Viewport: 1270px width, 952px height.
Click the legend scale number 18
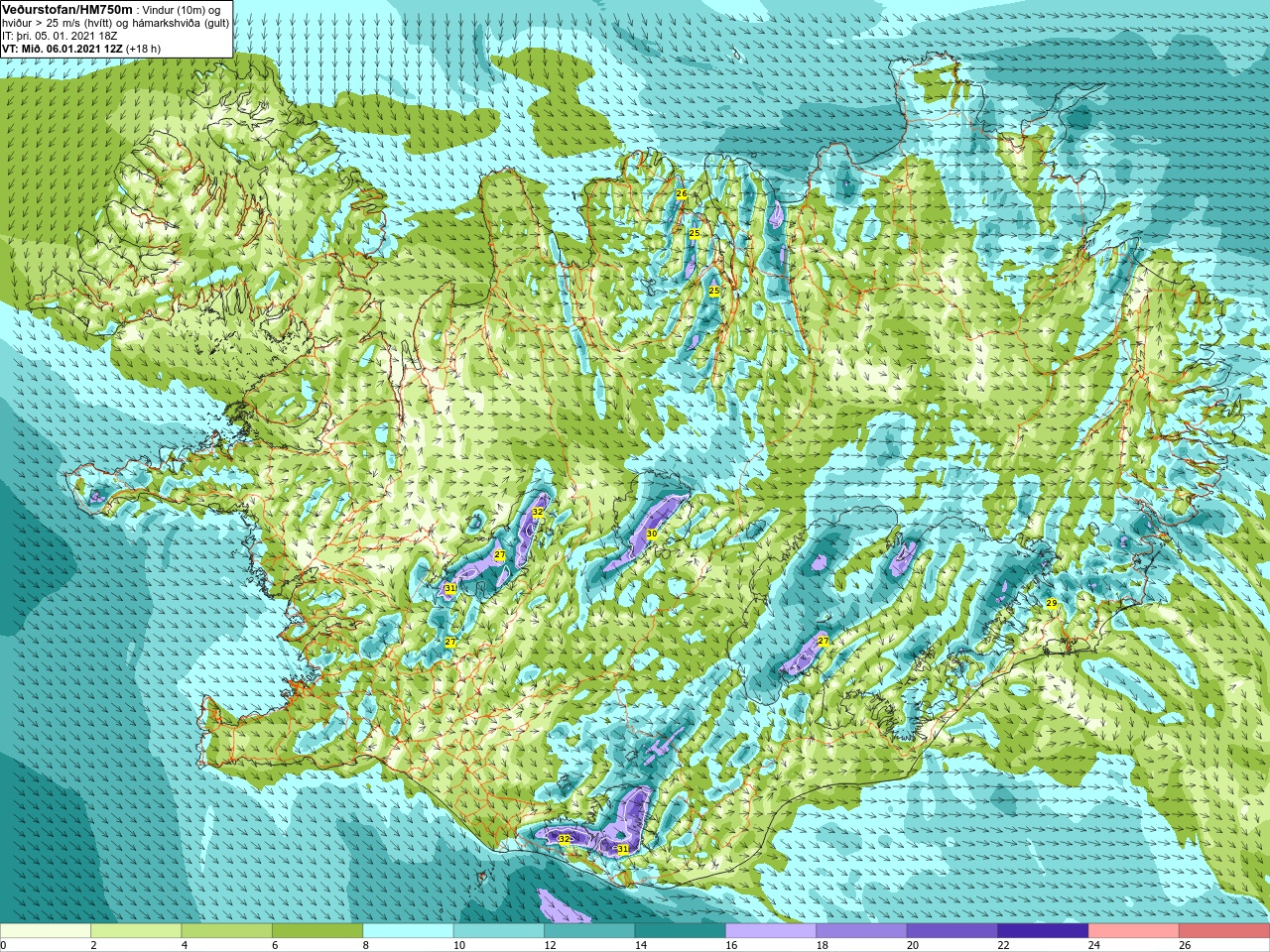pyautogui.click(x=822, y=945)
